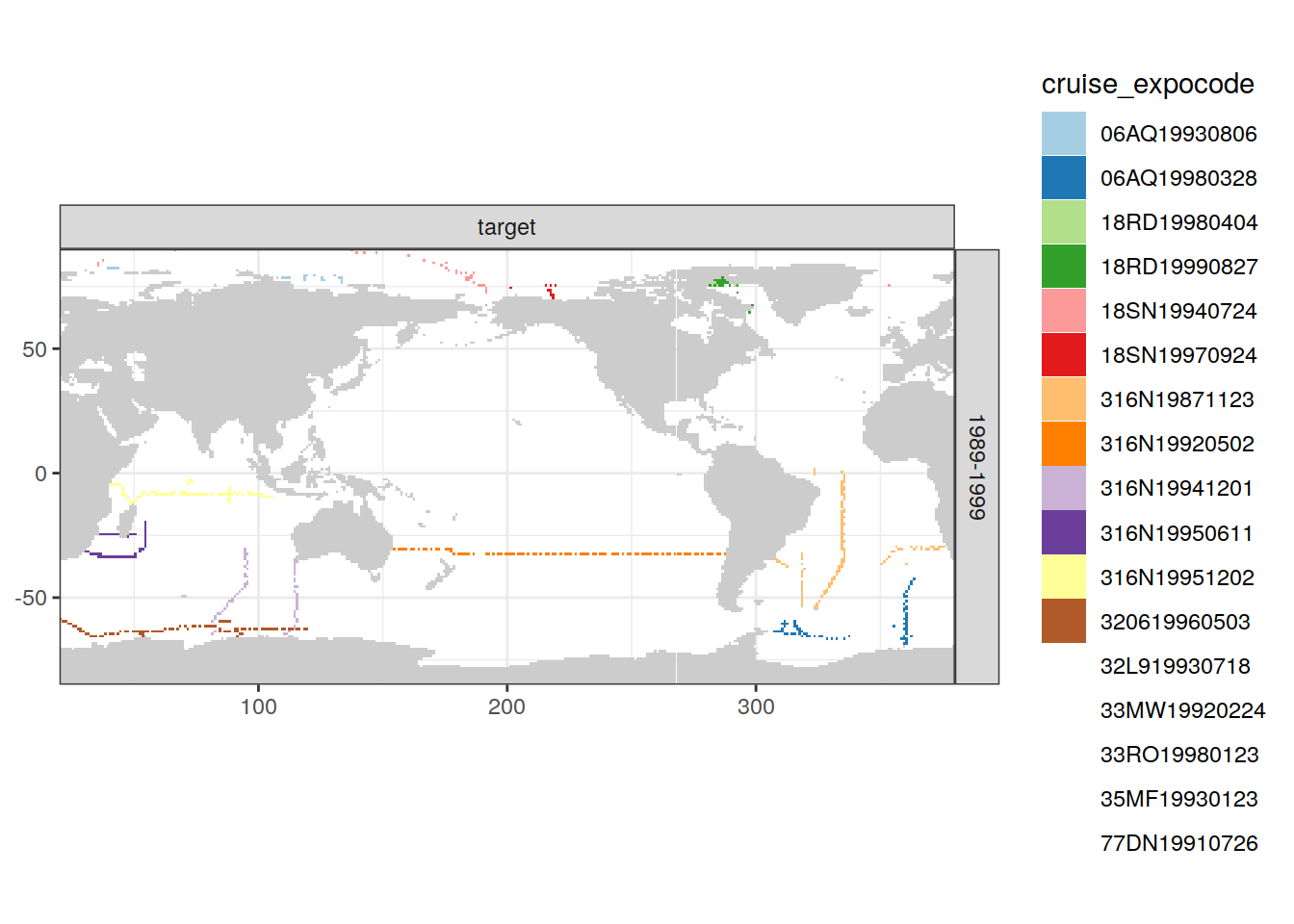The height and width of the screenshot is (924, 1294).
Task: Click the cruise_expocode legend title
Action: pos(1147,85)
